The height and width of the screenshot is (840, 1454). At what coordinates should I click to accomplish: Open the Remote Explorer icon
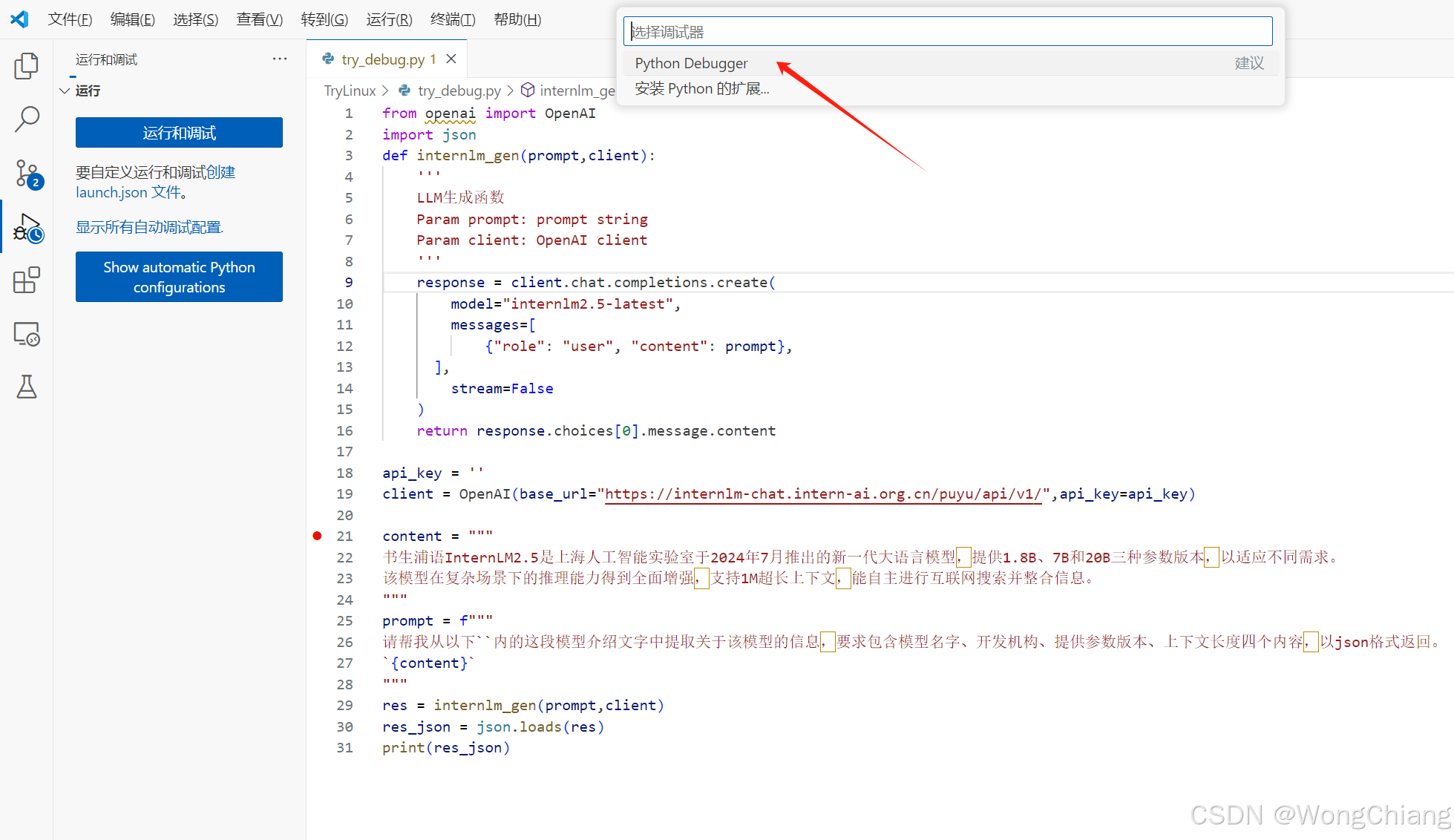(x=27, y=334)
